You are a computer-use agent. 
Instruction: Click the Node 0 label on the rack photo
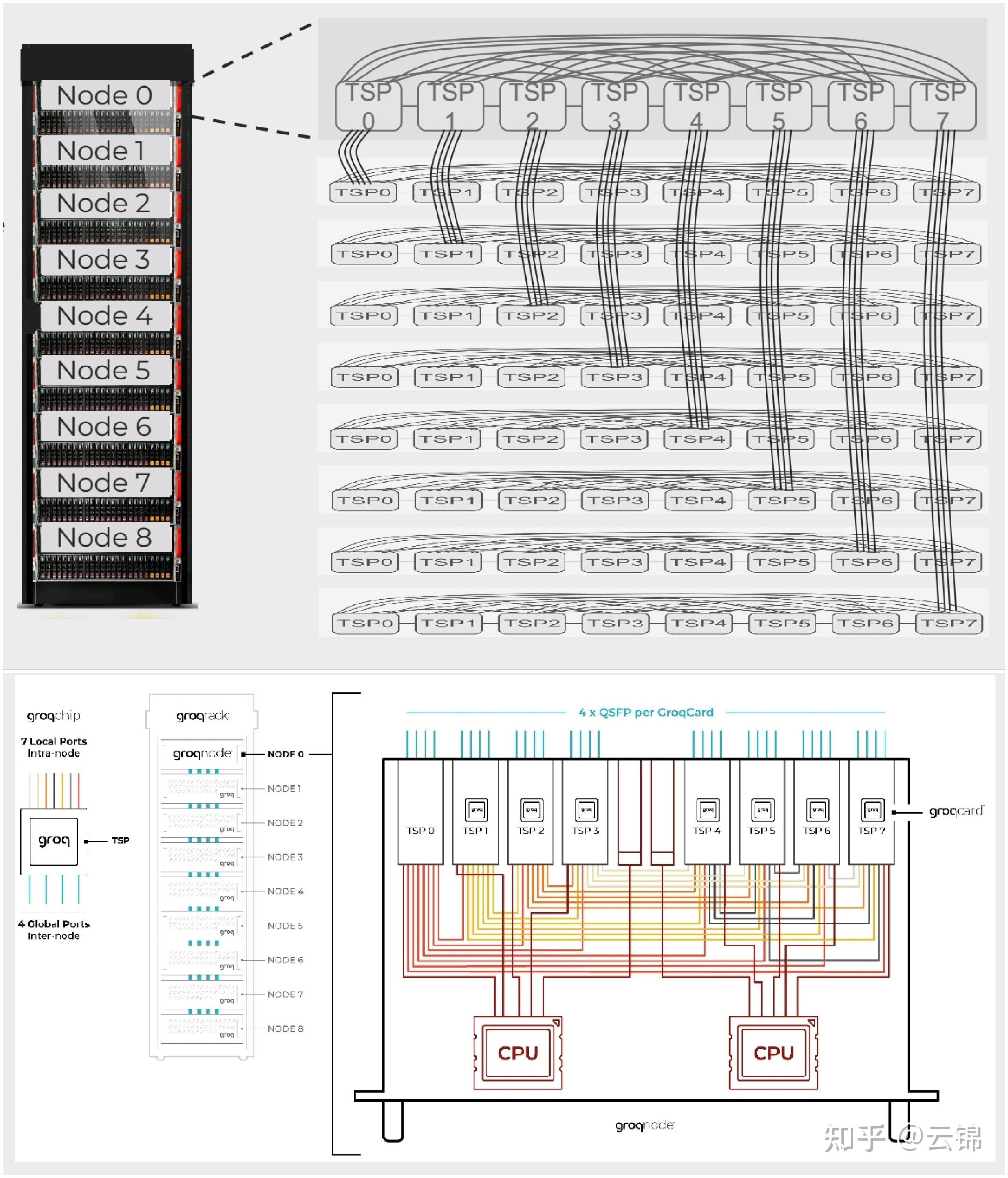105,95
